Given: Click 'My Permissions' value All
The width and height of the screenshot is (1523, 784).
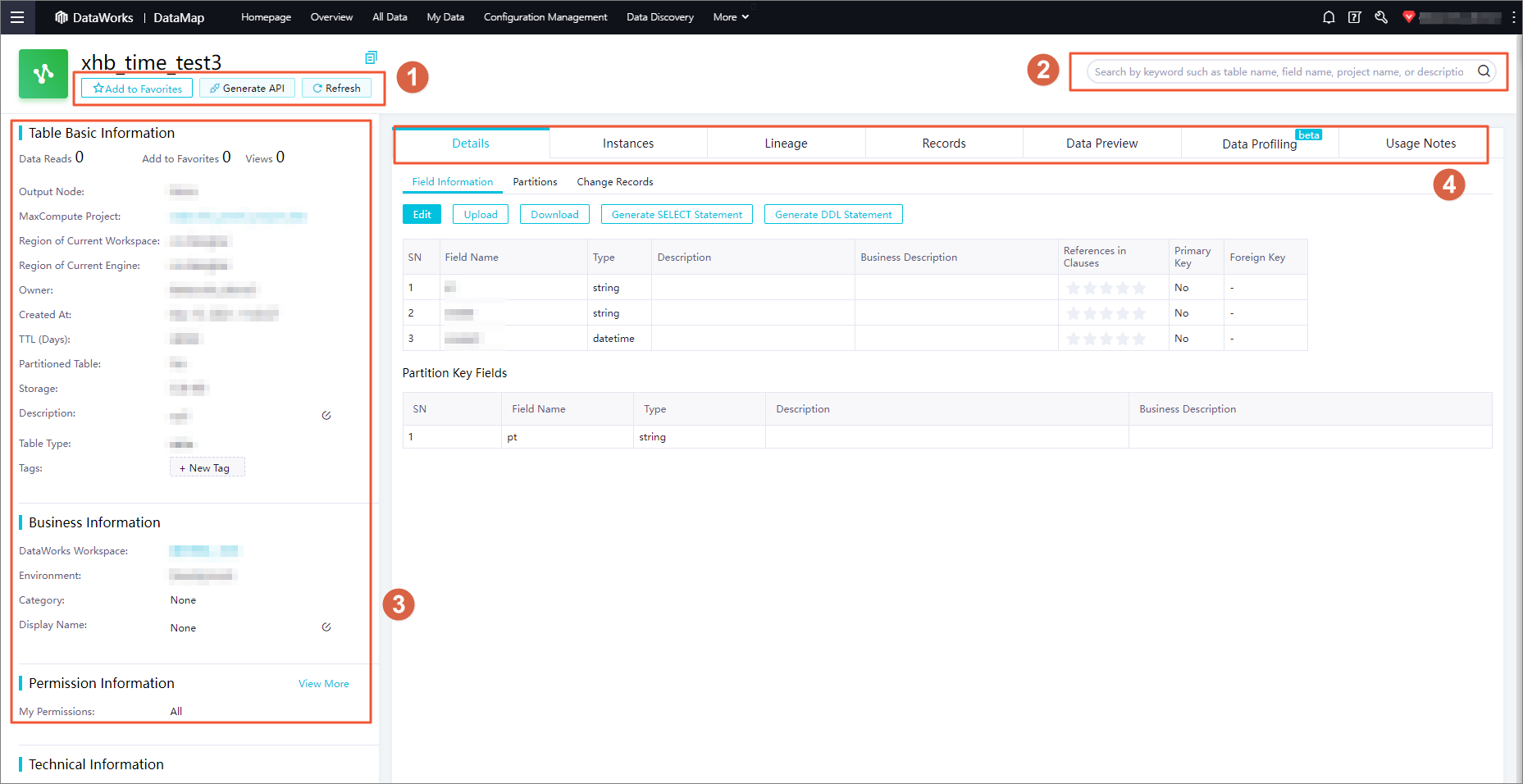Looking at the screenshot, I should (176, 711).
